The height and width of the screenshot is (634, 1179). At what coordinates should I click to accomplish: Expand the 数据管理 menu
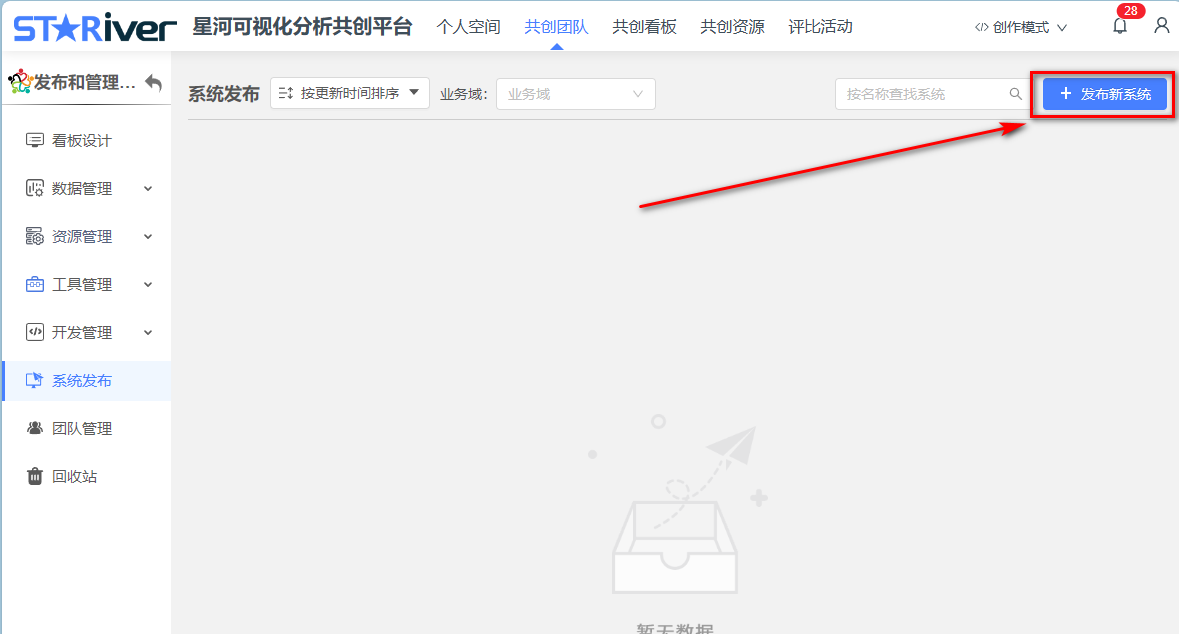point(148,189)
